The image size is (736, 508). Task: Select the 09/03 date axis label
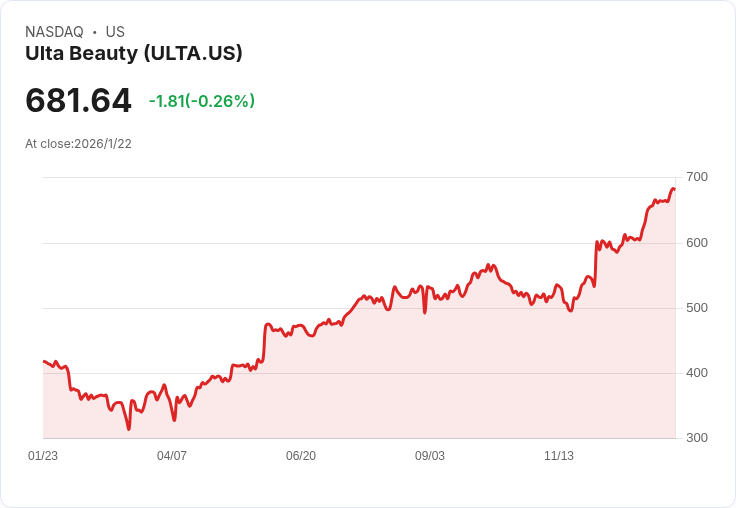coord(429,455)
